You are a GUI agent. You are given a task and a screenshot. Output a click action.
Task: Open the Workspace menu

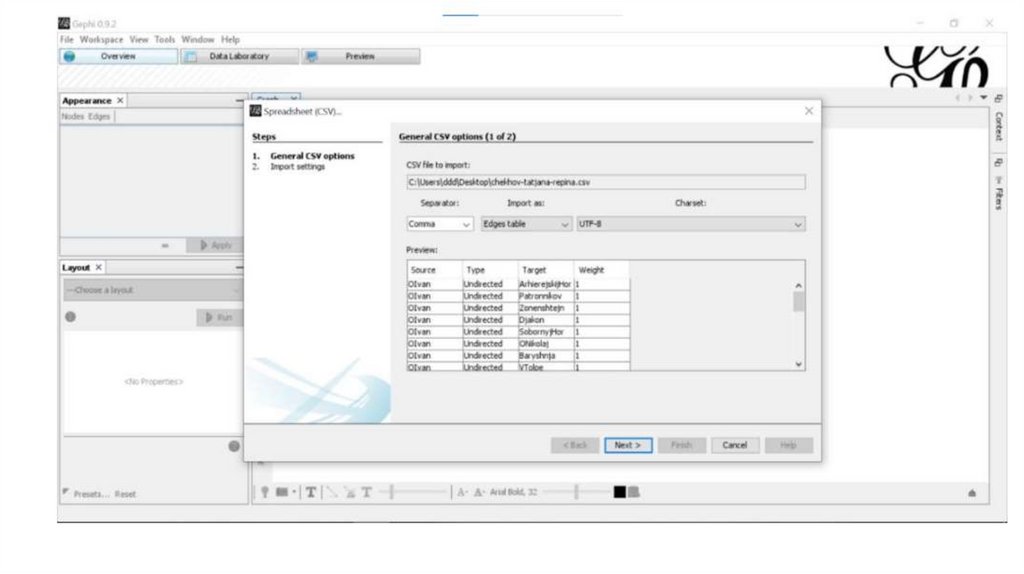(101, 39)
